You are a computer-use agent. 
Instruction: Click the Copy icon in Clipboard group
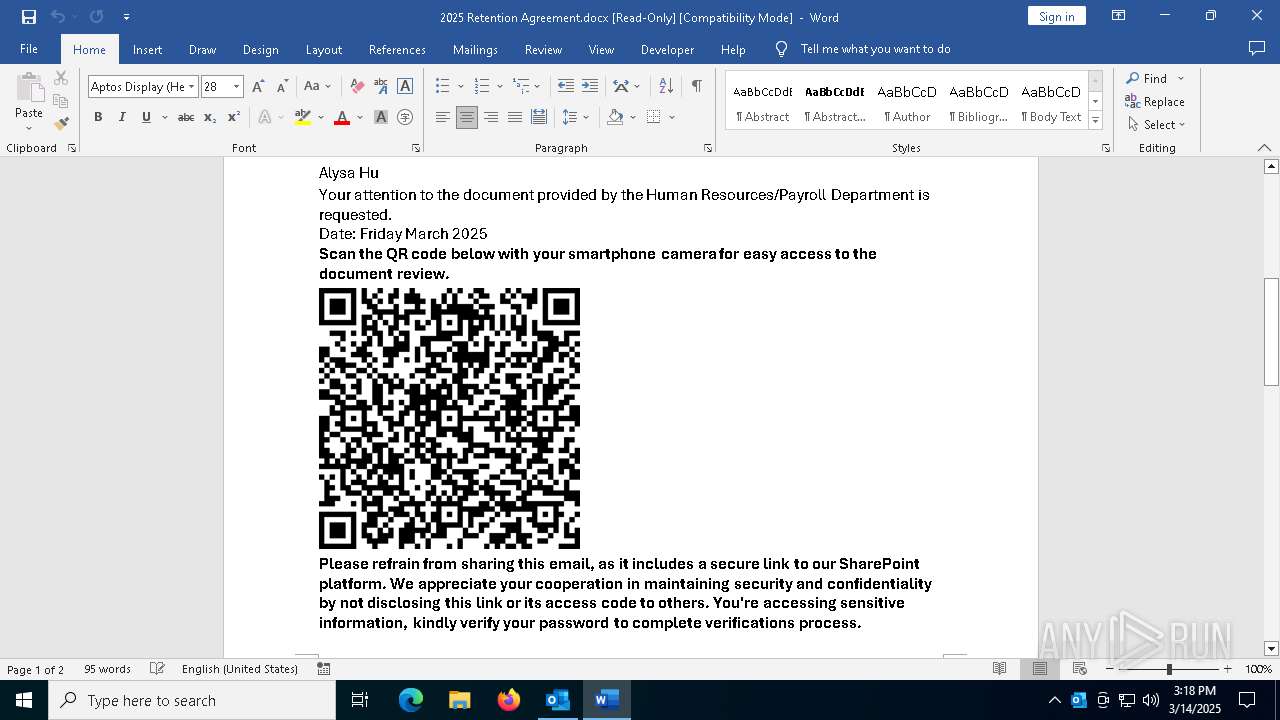[61, 101]
